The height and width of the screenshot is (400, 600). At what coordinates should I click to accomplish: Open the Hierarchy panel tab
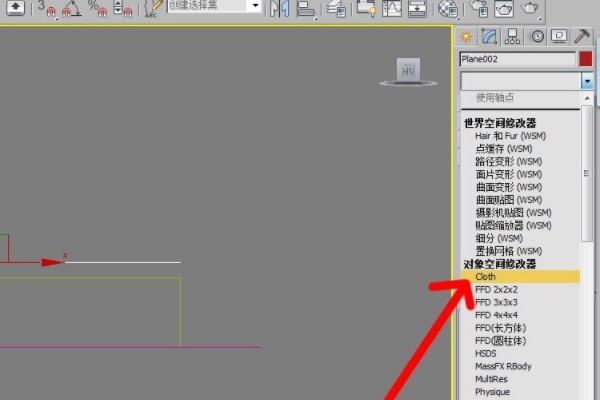point(513,37)
